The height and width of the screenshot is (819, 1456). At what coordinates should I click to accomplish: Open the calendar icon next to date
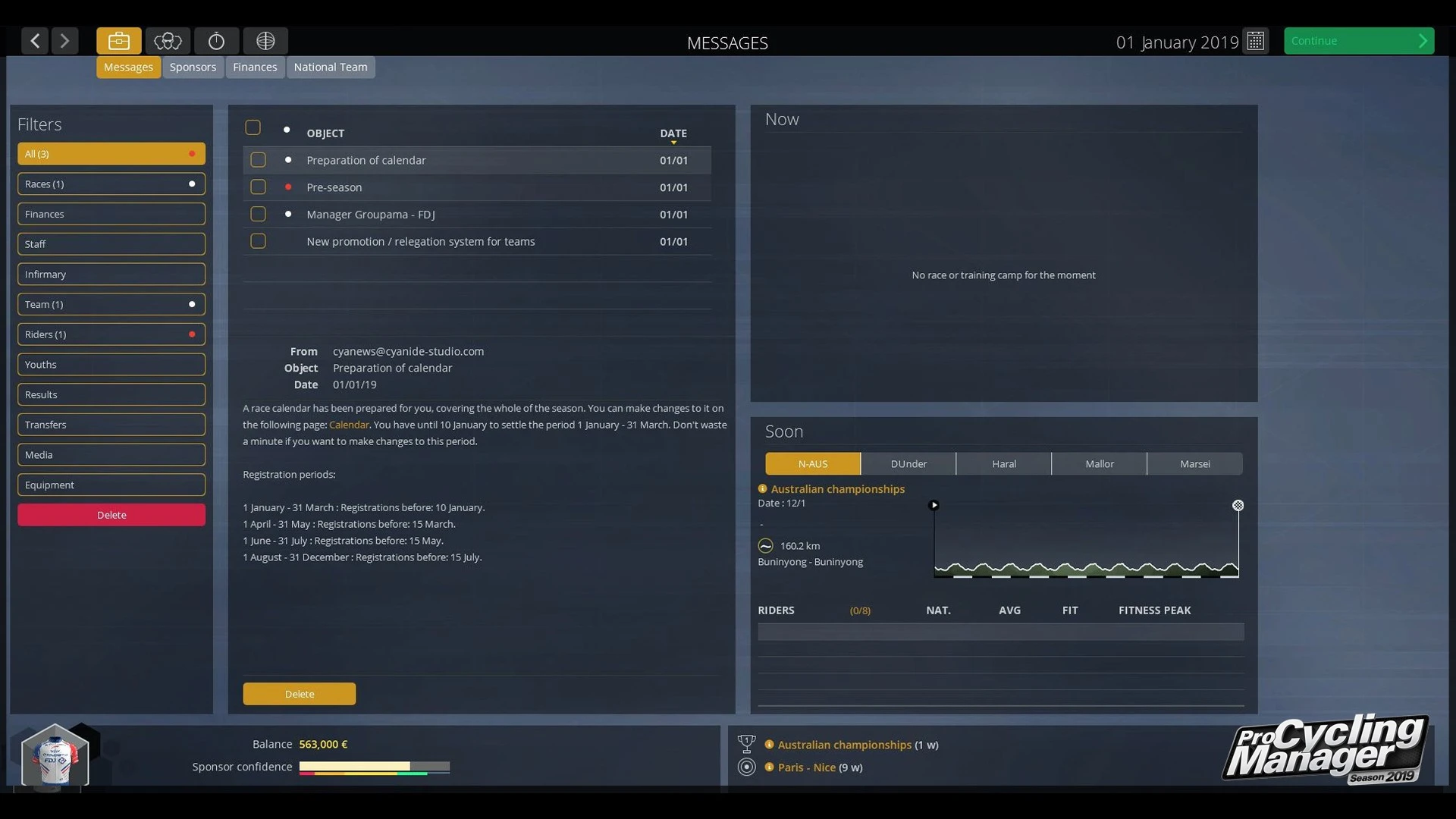[x=1256, y=41]
